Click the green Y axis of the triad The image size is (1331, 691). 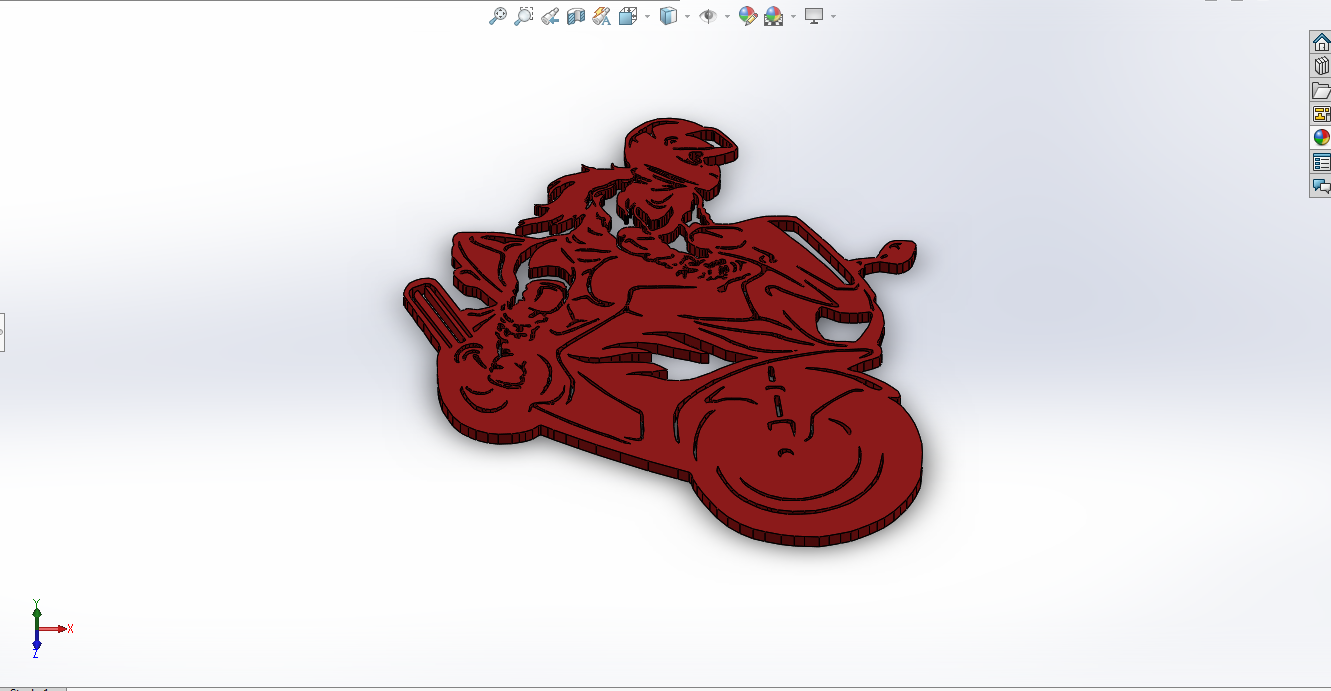tap(36, 614)
